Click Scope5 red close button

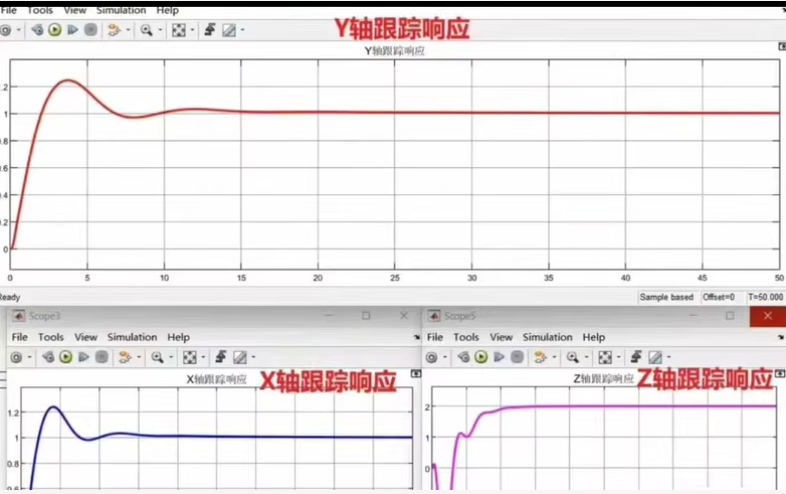pos(767,316)
